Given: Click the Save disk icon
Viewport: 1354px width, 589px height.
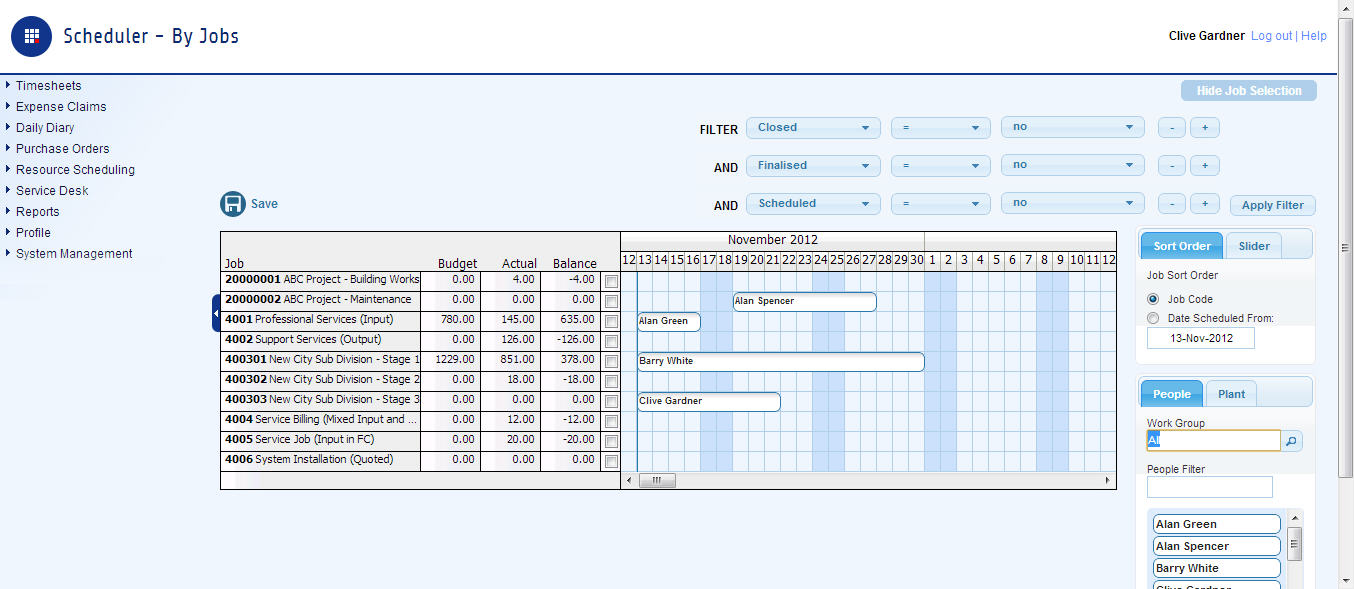Looking at the screenshot, I should pos(232,204).
